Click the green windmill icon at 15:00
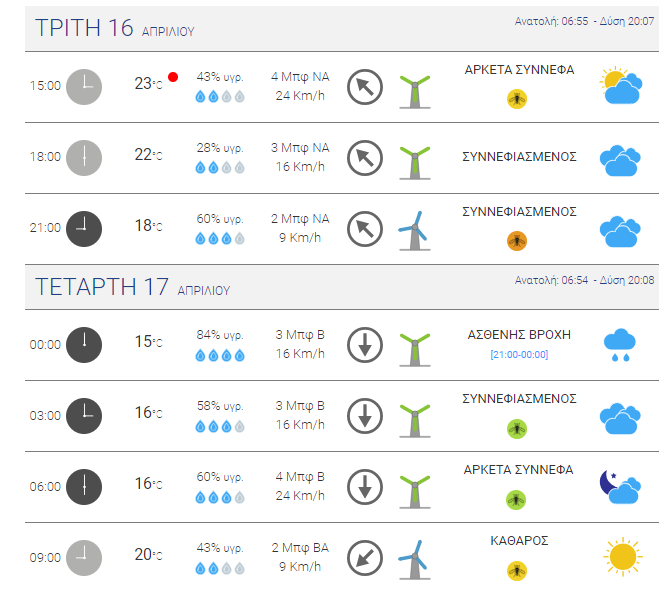The width and height of the screenshot is (666, 593). coord(415,91)
